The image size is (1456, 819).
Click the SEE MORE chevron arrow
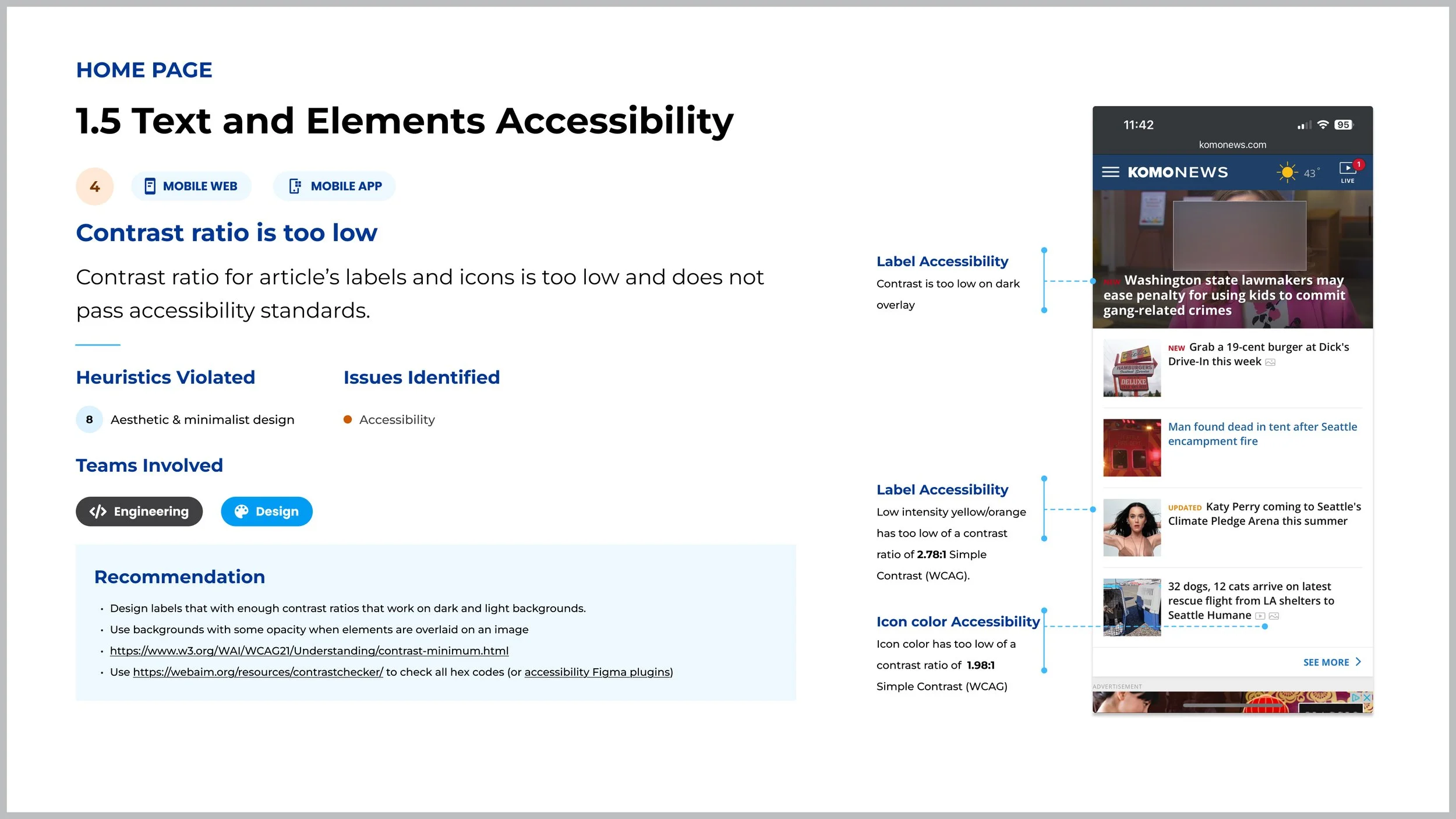pyautogui.click(x=1358, y=662)
